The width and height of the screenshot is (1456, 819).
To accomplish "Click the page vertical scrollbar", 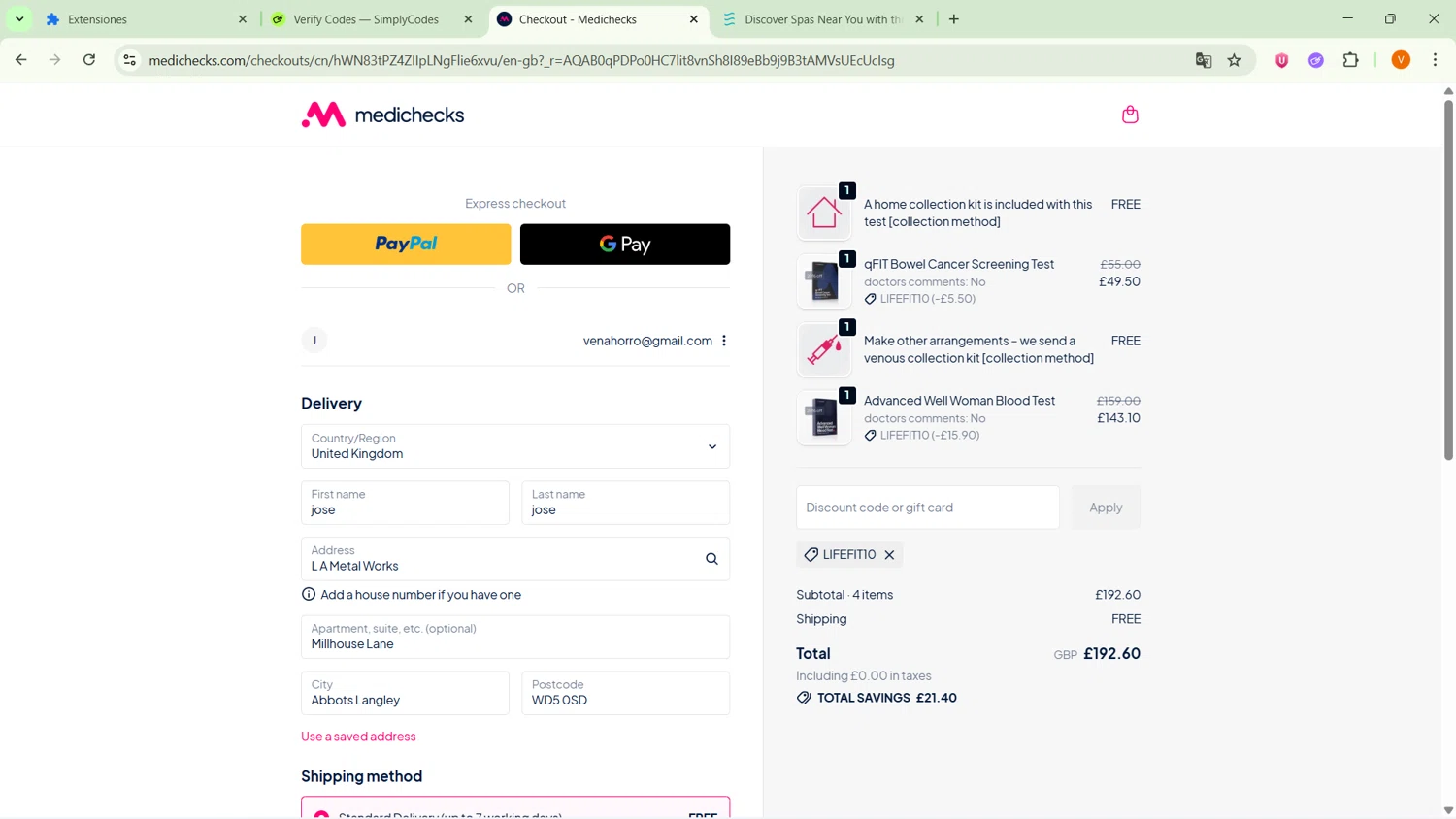I will click(1448, 278).
